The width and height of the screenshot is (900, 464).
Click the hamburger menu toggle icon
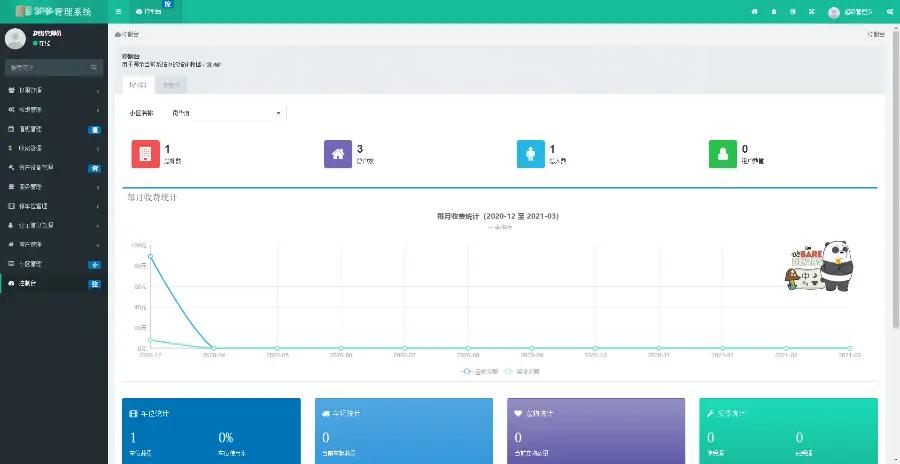click(x=118, y=11)
